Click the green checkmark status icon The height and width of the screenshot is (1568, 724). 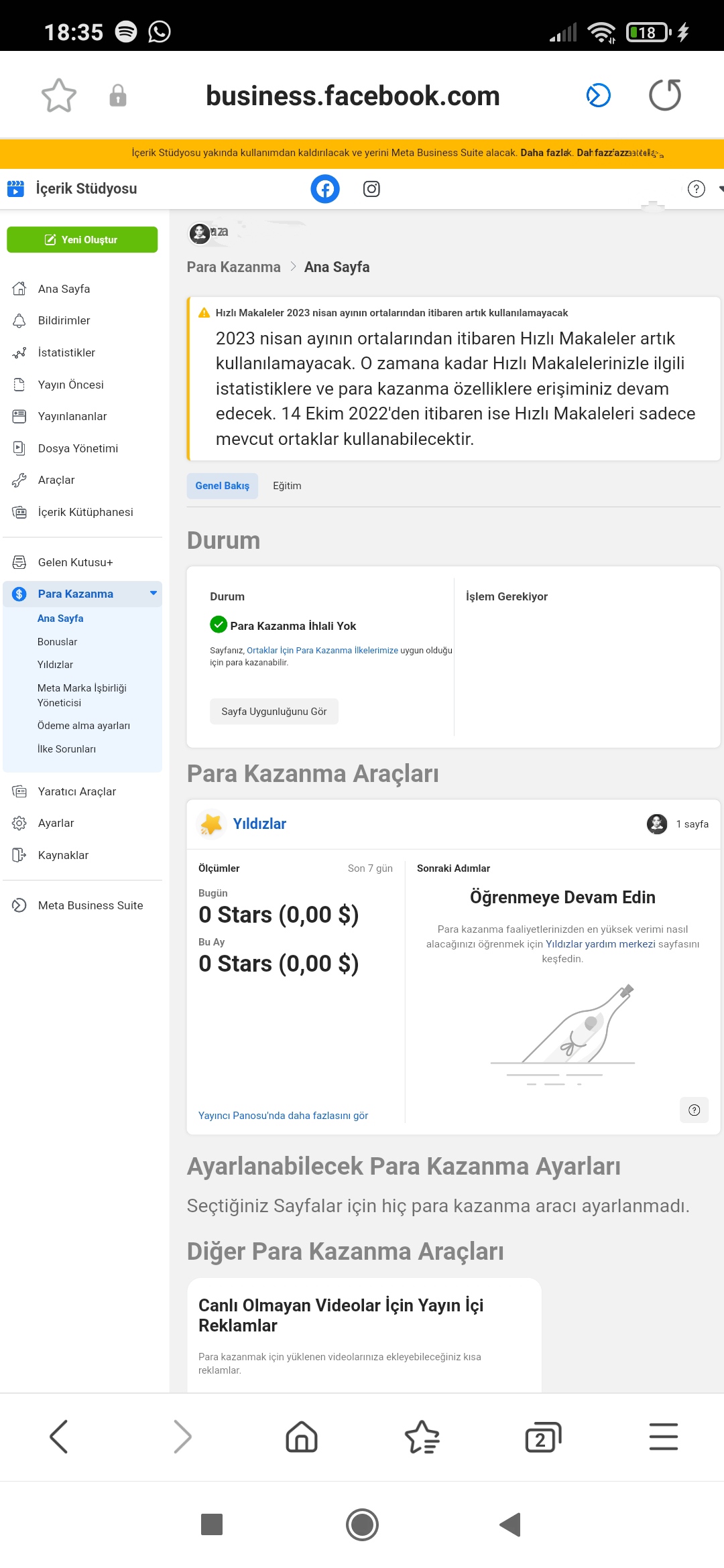coord(219,625)
